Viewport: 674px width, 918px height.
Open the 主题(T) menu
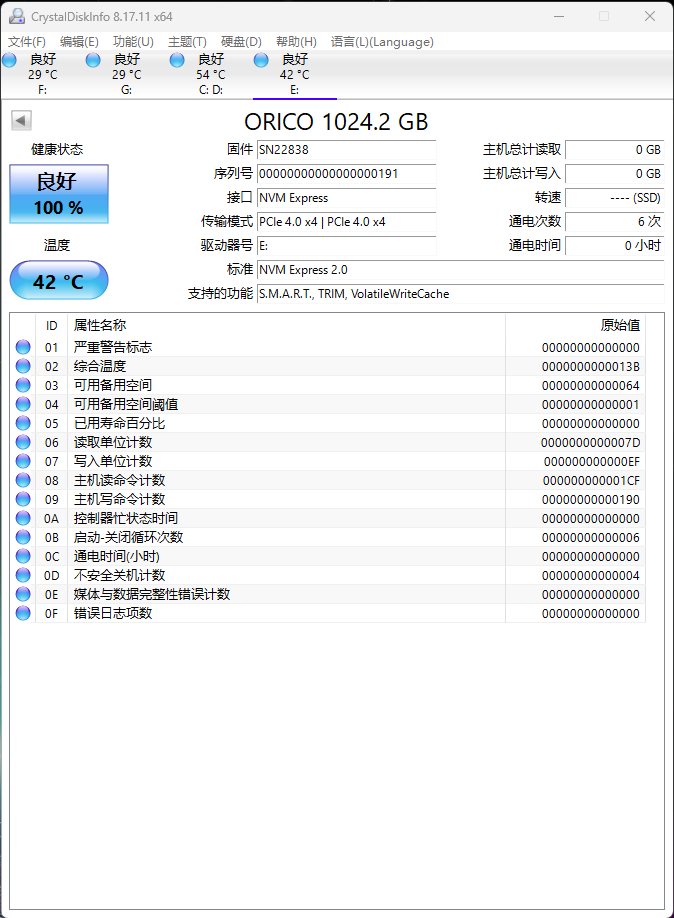click(x=187, y=42)
